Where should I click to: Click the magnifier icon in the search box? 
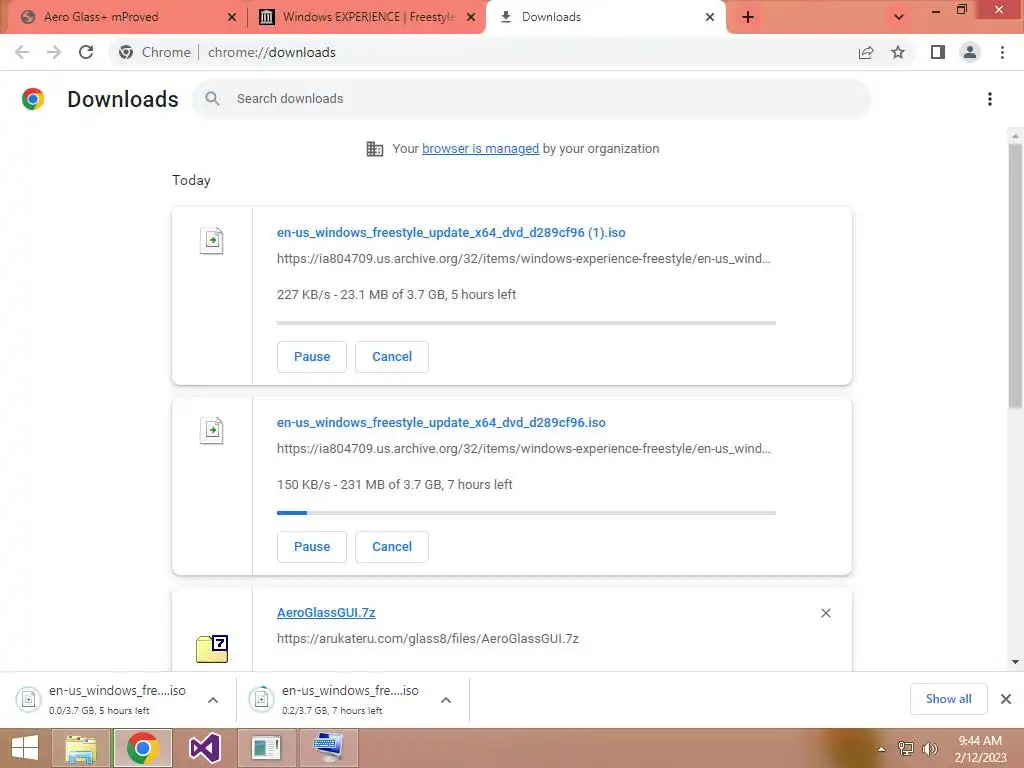[x=212, y=99]
